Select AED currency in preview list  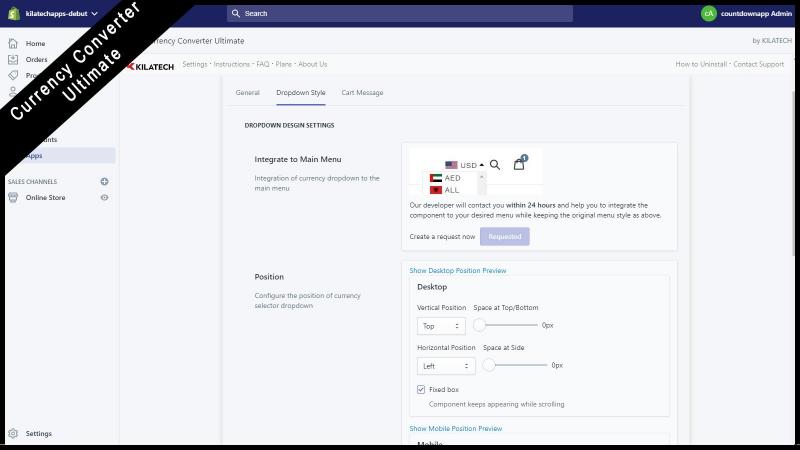(445, 178)
